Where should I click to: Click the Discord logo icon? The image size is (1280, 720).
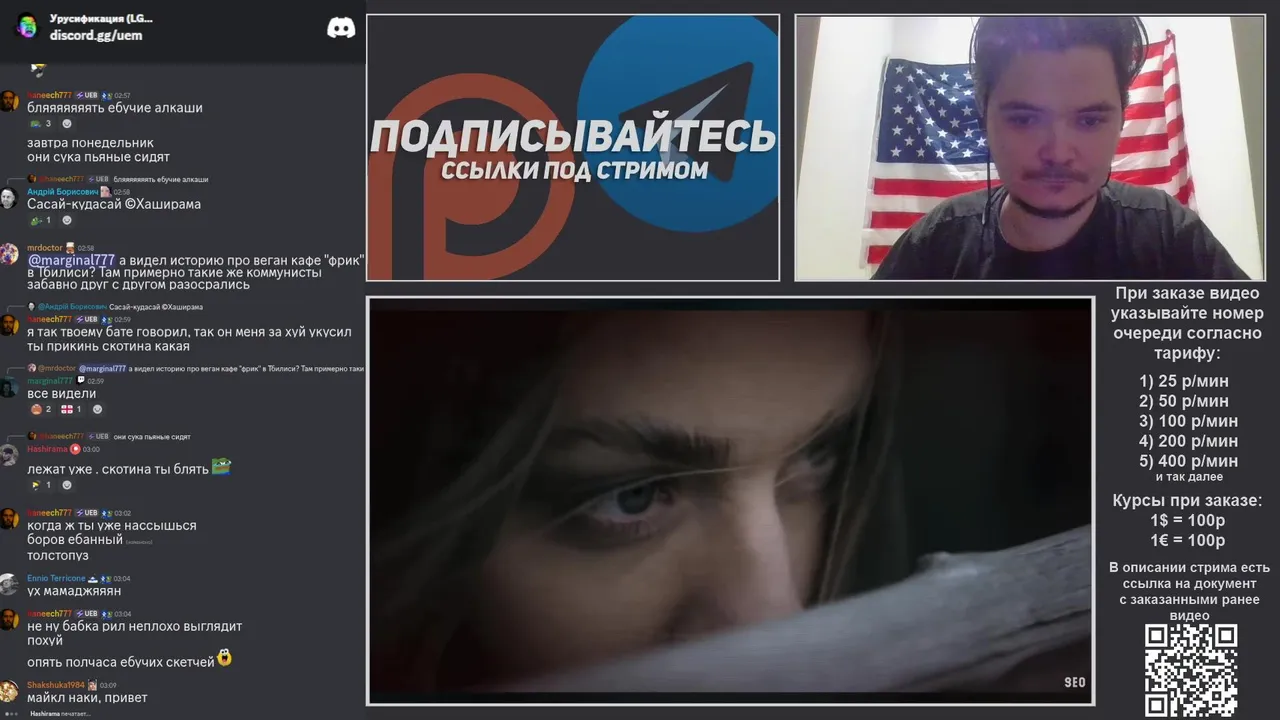pyautogui.click(x=341, y=28)
